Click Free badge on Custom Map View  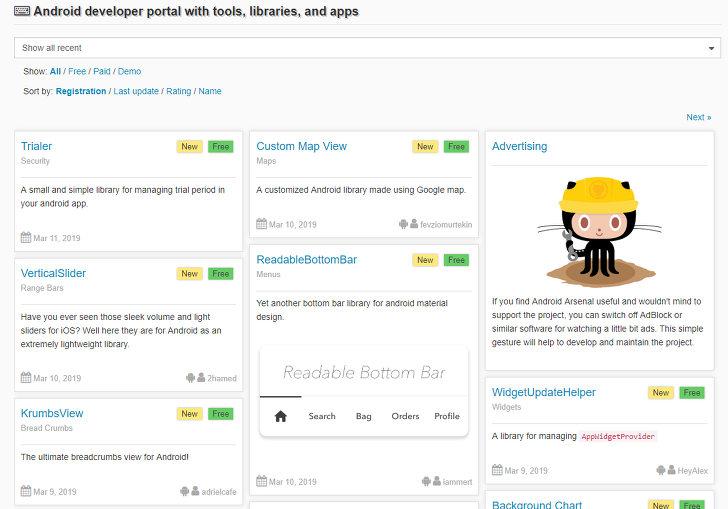pos(456,147)
